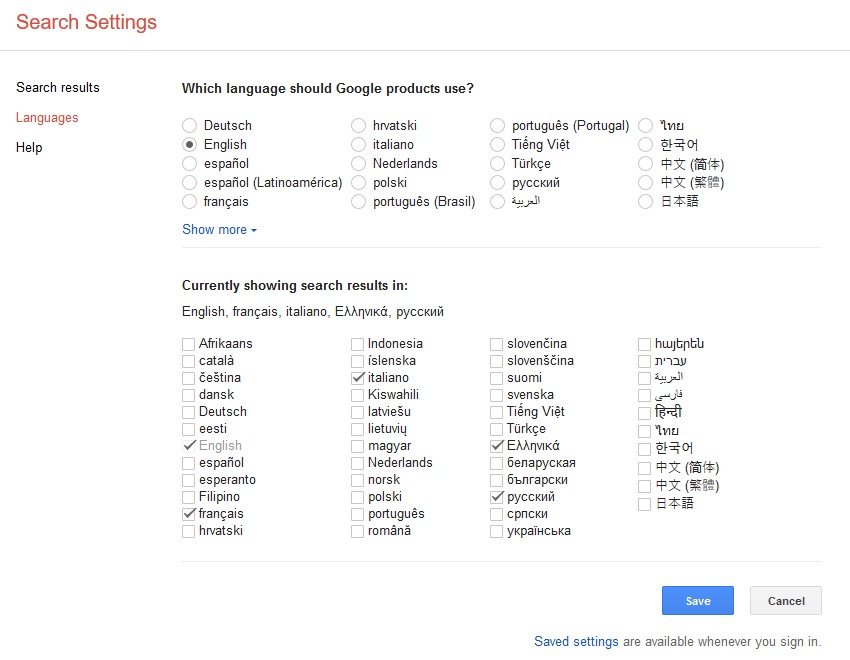Viewport: 850px width, 660px height.
Task: Check the slovenščina checkbox
Action: click(x=496, y=361)
